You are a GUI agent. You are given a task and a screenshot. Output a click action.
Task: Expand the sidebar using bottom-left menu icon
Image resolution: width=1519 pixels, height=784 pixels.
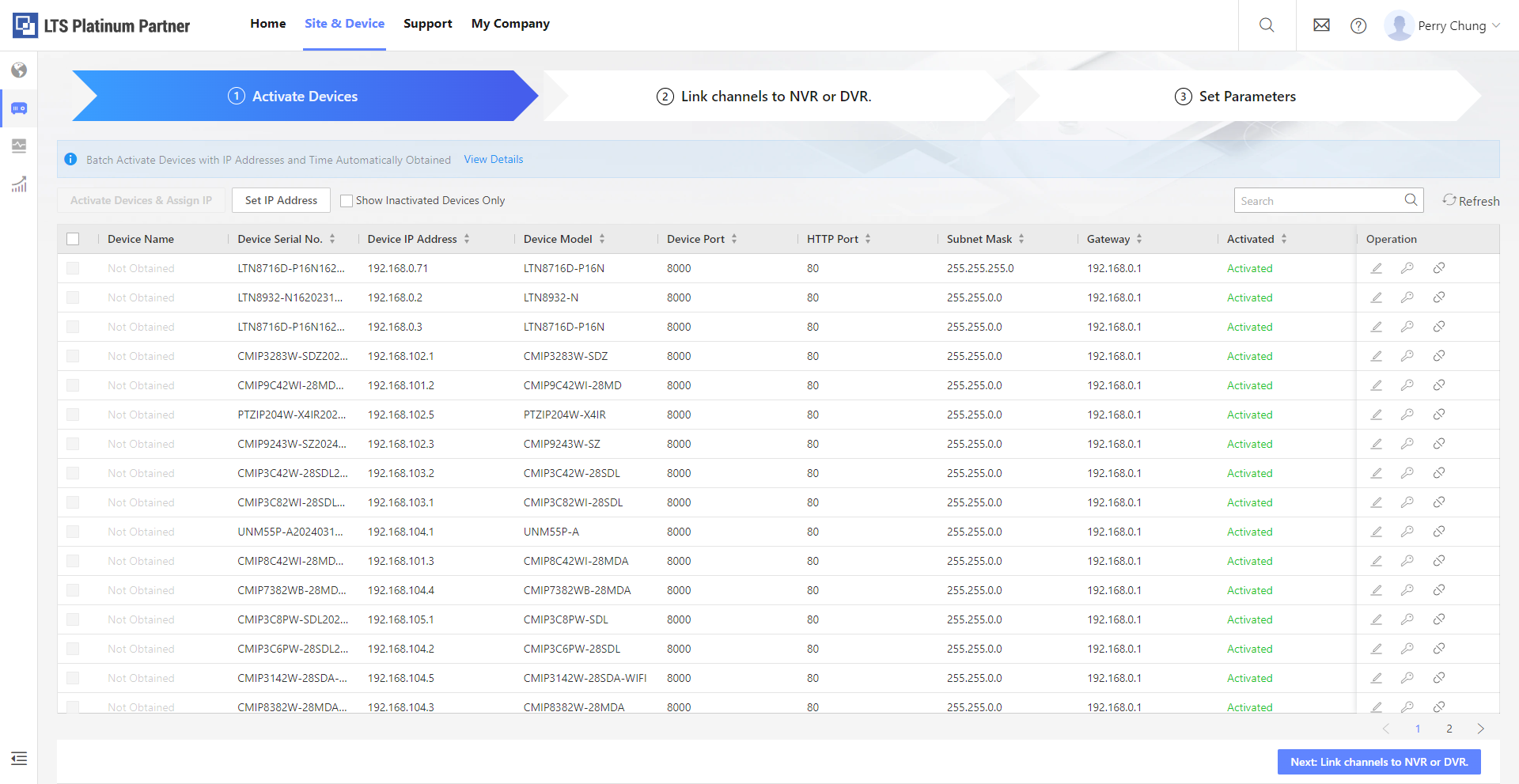19,759
